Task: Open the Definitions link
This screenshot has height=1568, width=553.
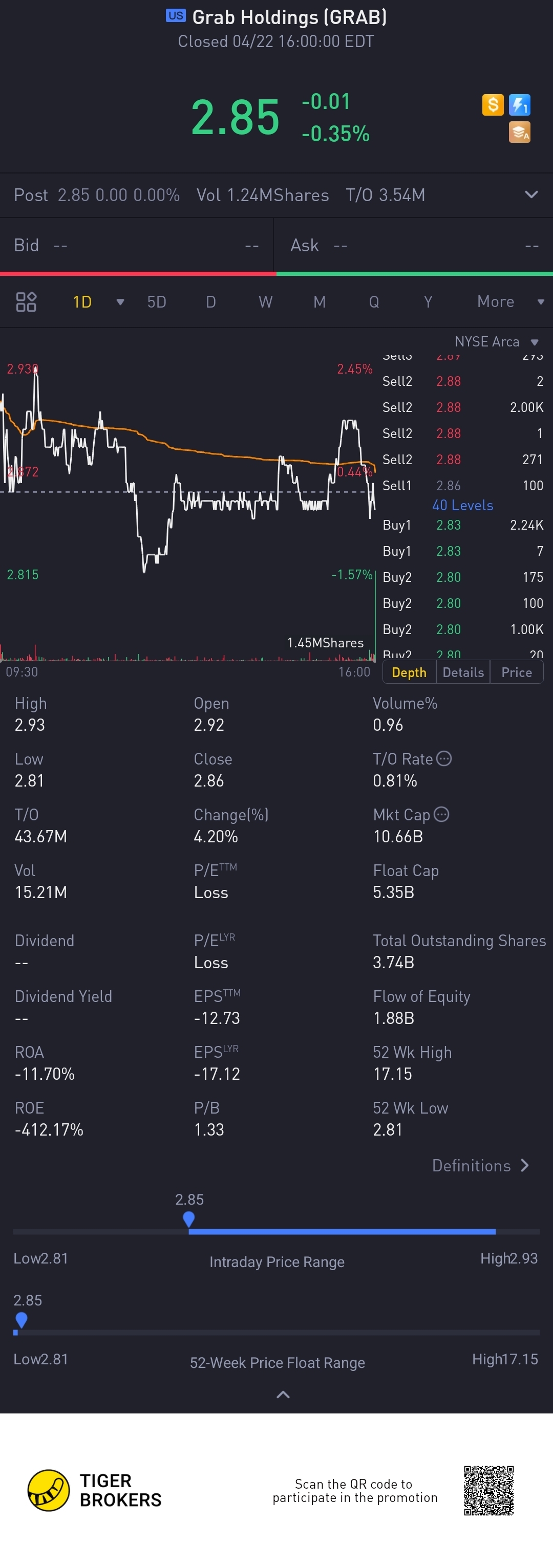Action: [x=480, y=1166]
